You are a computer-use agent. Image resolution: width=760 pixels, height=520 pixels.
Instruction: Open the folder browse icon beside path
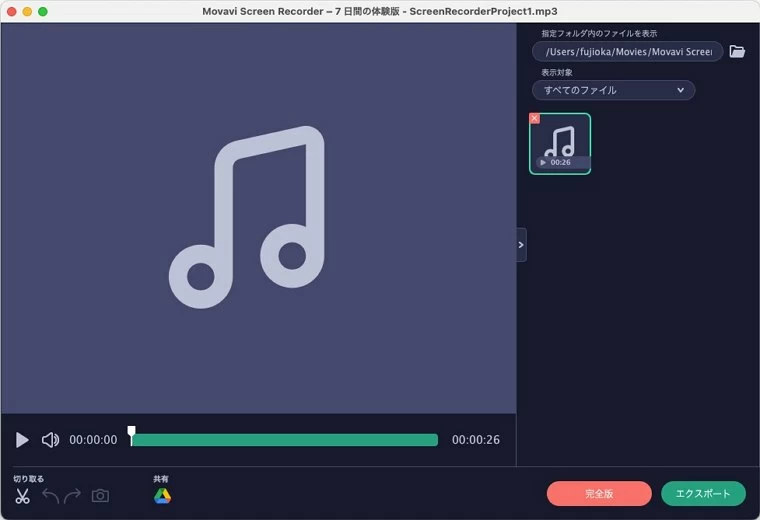pos(737,52)
